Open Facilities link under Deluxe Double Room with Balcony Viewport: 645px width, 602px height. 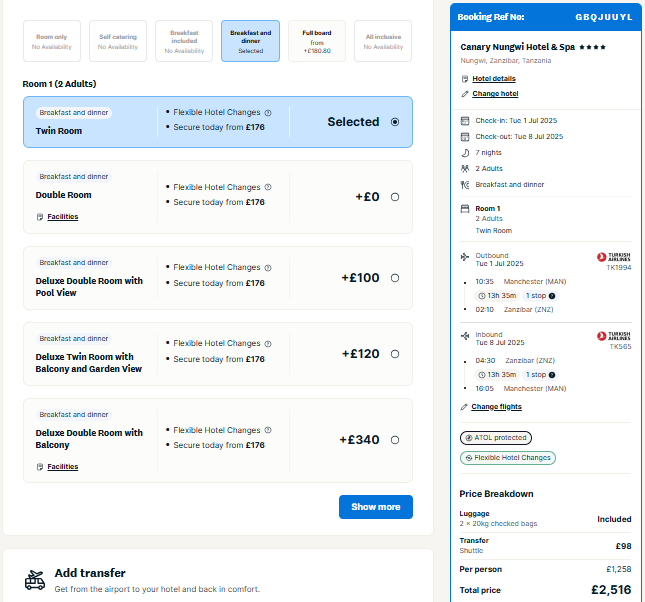(63, 467)
